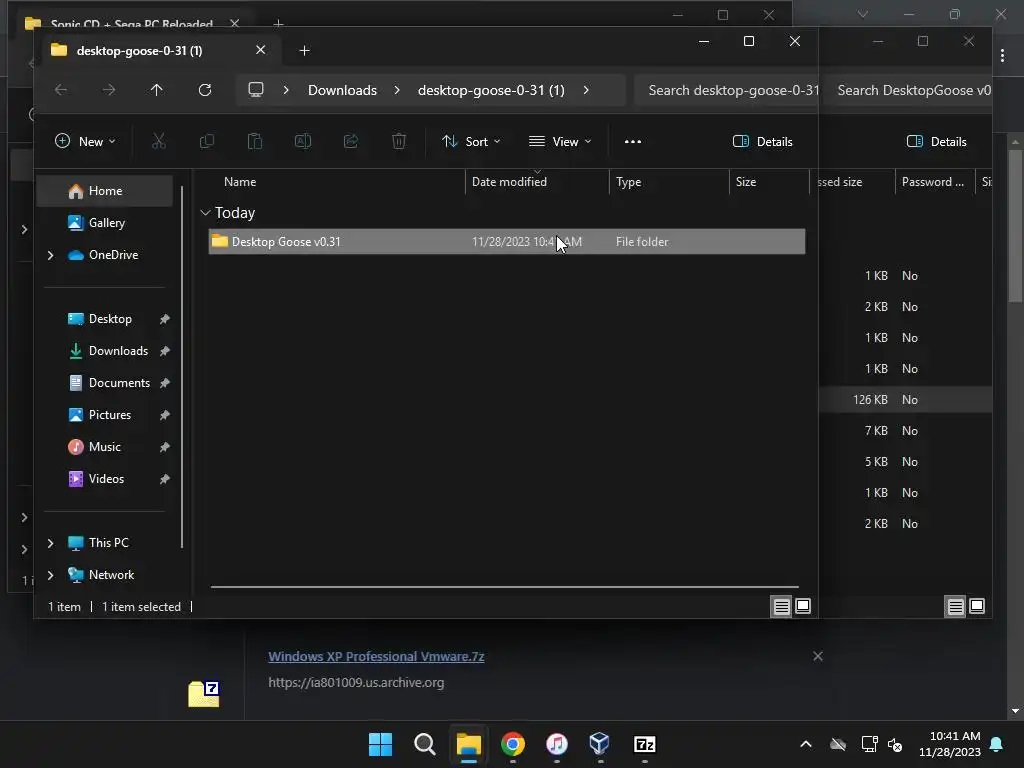
Task: Expand Network tree node
Action: (50, 575)
